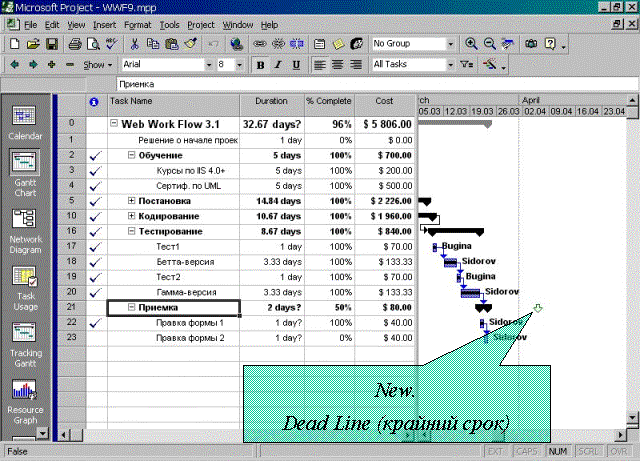640x461 pixels.
Task: Click Gantt chart vertical scrollbar down arrow
Action: [x=632, y=417]
